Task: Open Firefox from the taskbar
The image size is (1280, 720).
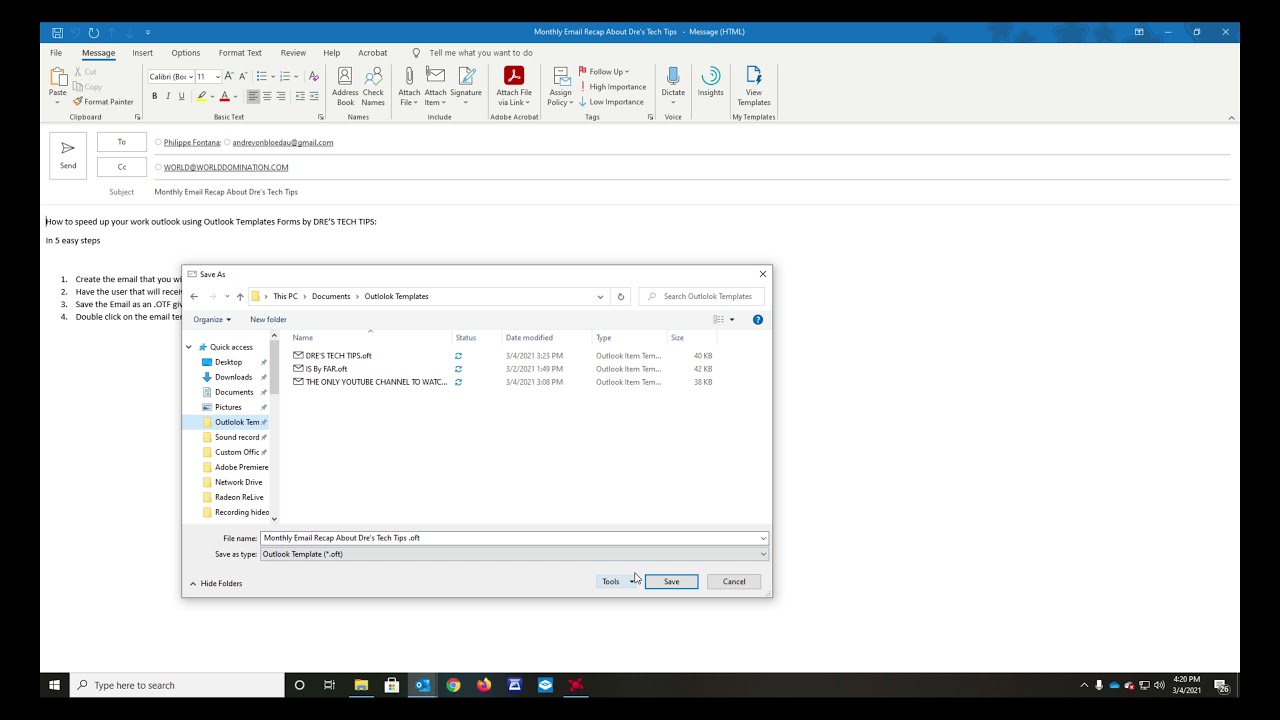Action: coord(484,685)
